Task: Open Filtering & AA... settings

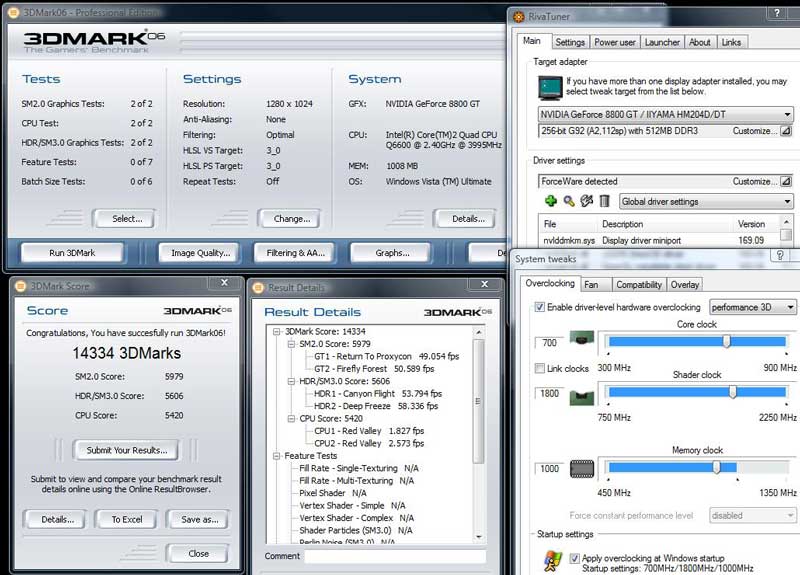Action: [x=295, y=253]
